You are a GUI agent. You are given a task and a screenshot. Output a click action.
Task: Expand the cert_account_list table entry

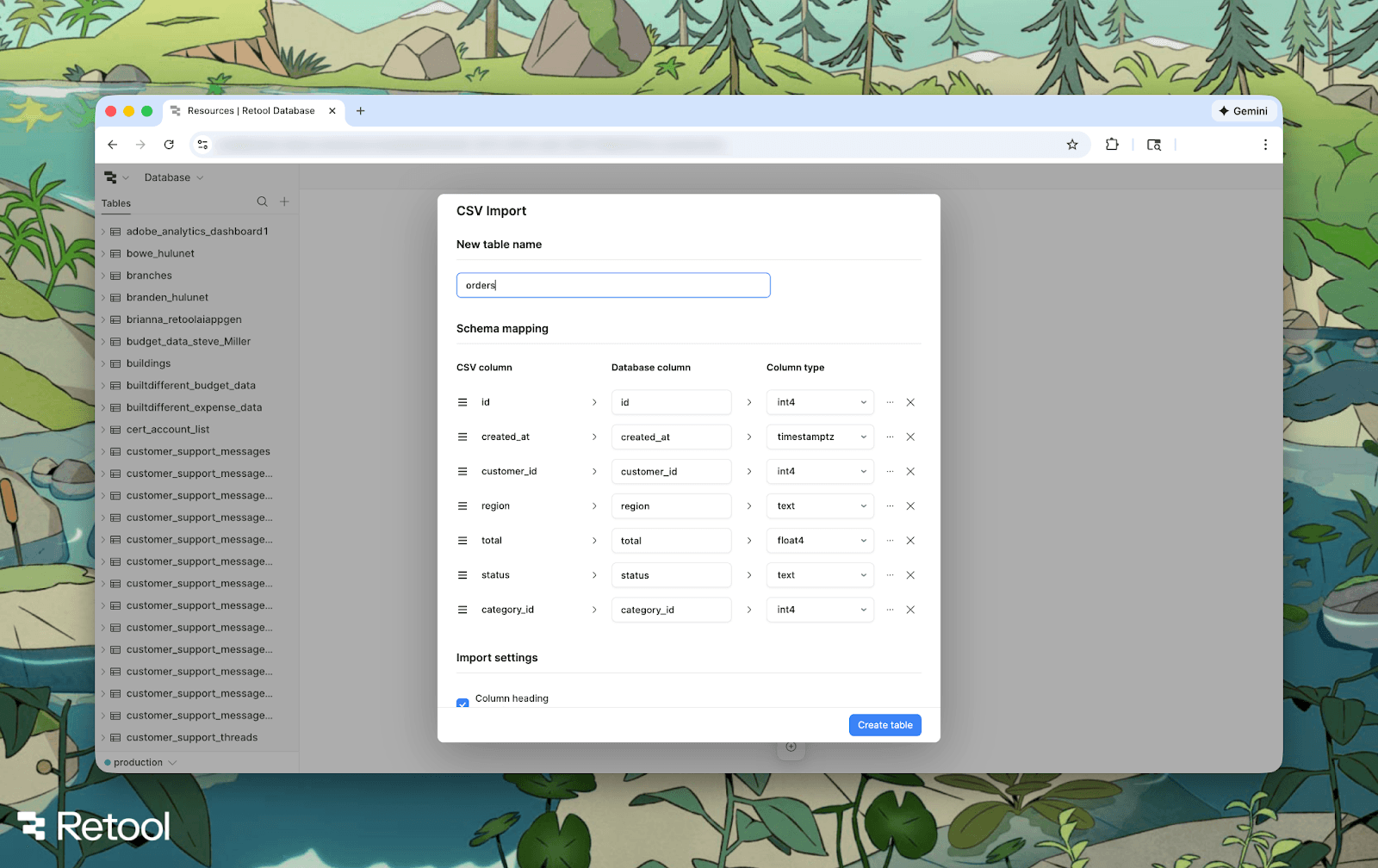pos(103,429)
